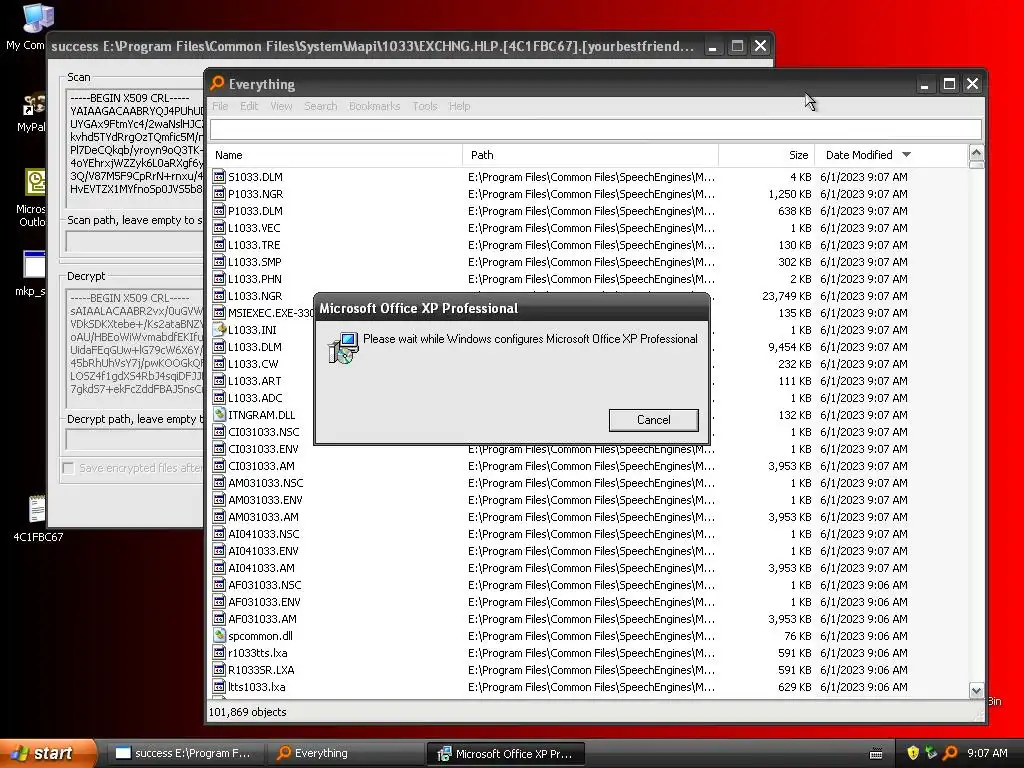Sort results by Path column header
Viewport: 1024px width, 768px height.
(x=590, y=155)
